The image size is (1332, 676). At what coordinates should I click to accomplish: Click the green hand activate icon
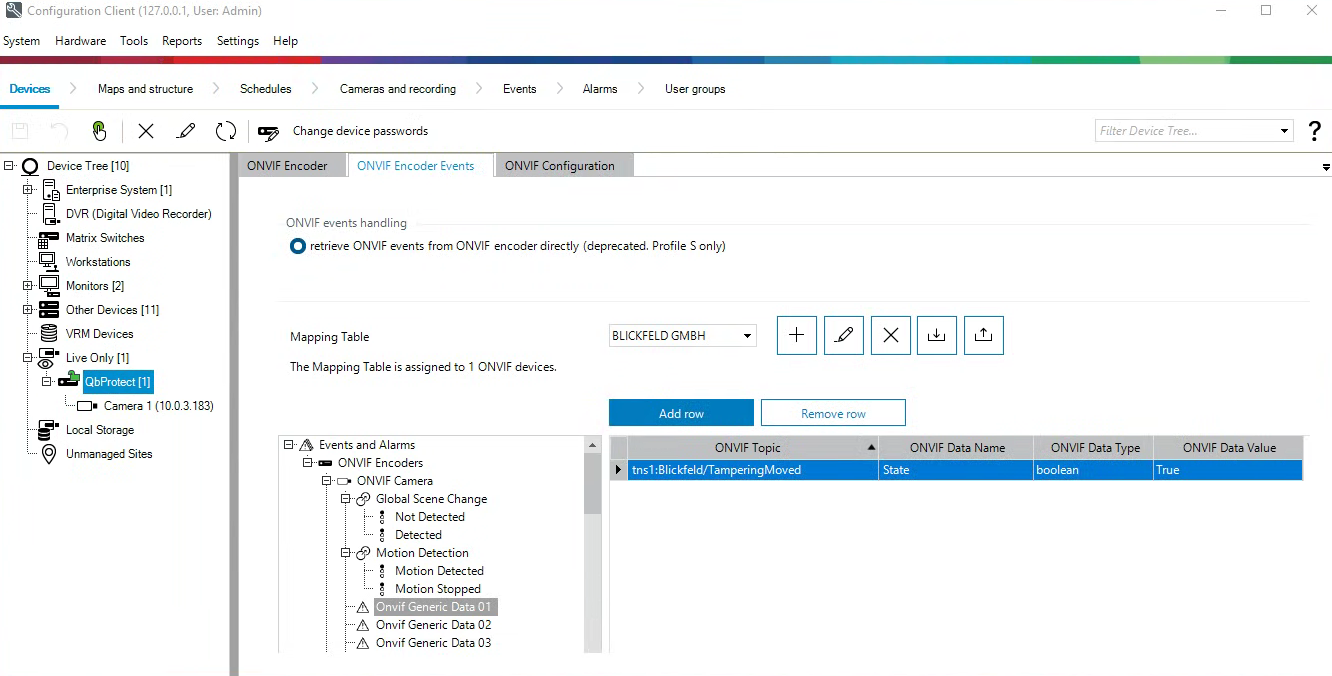tap(99, 131)
